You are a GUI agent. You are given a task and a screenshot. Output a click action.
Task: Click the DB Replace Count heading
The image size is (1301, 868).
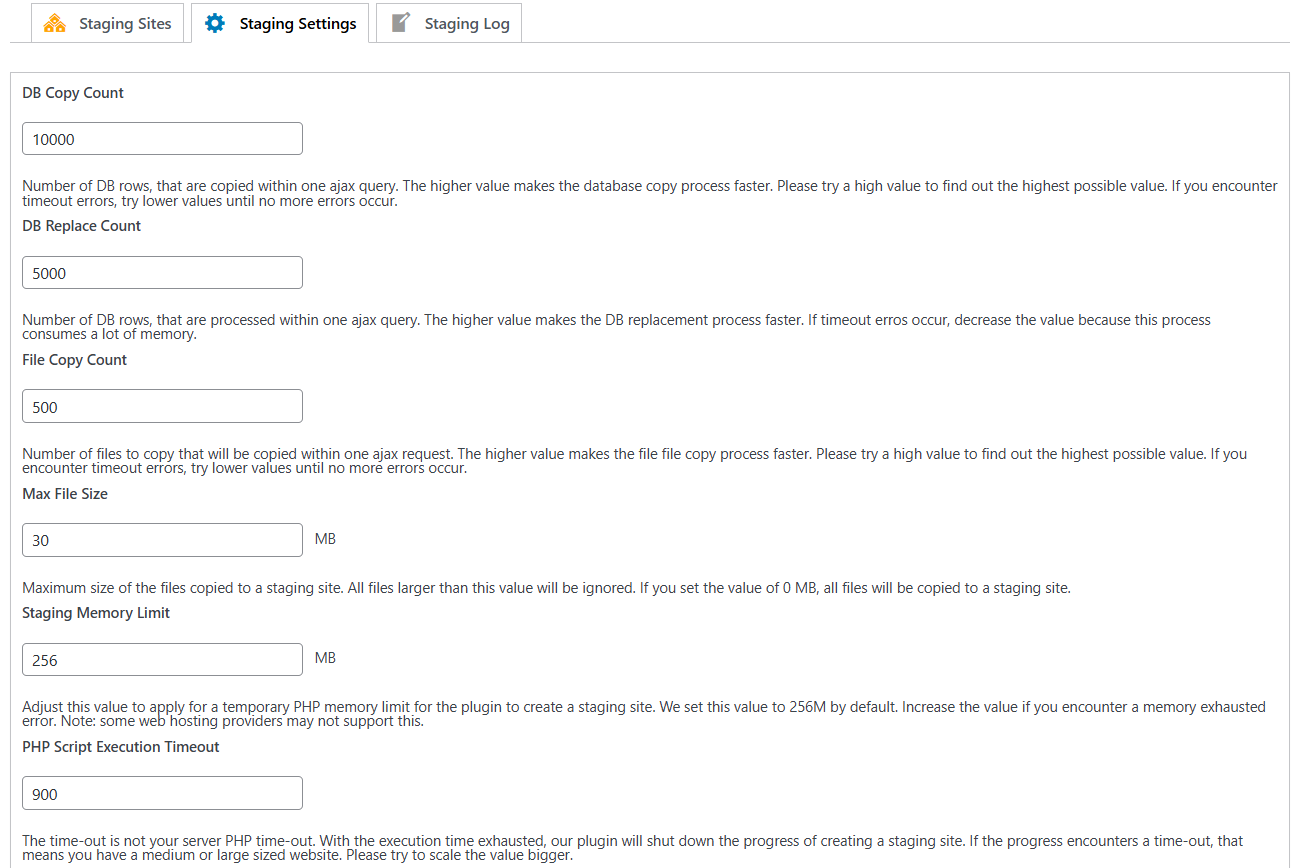(x=81, y=226)
